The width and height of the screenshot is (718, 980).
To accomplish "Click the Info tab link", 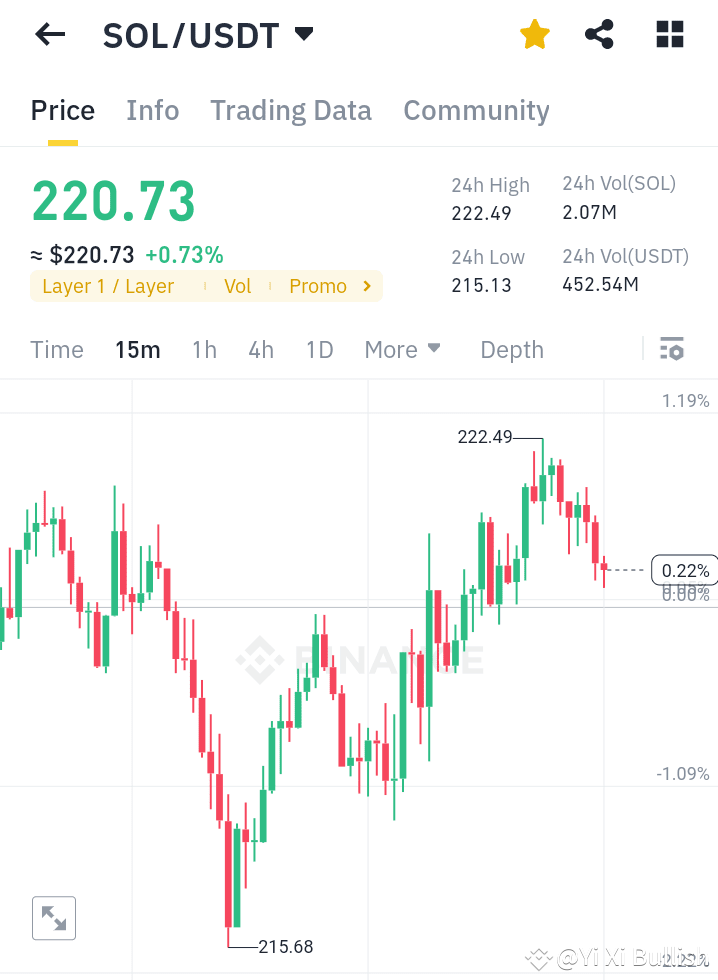I will pyautogui.click(x=152, y=110).
